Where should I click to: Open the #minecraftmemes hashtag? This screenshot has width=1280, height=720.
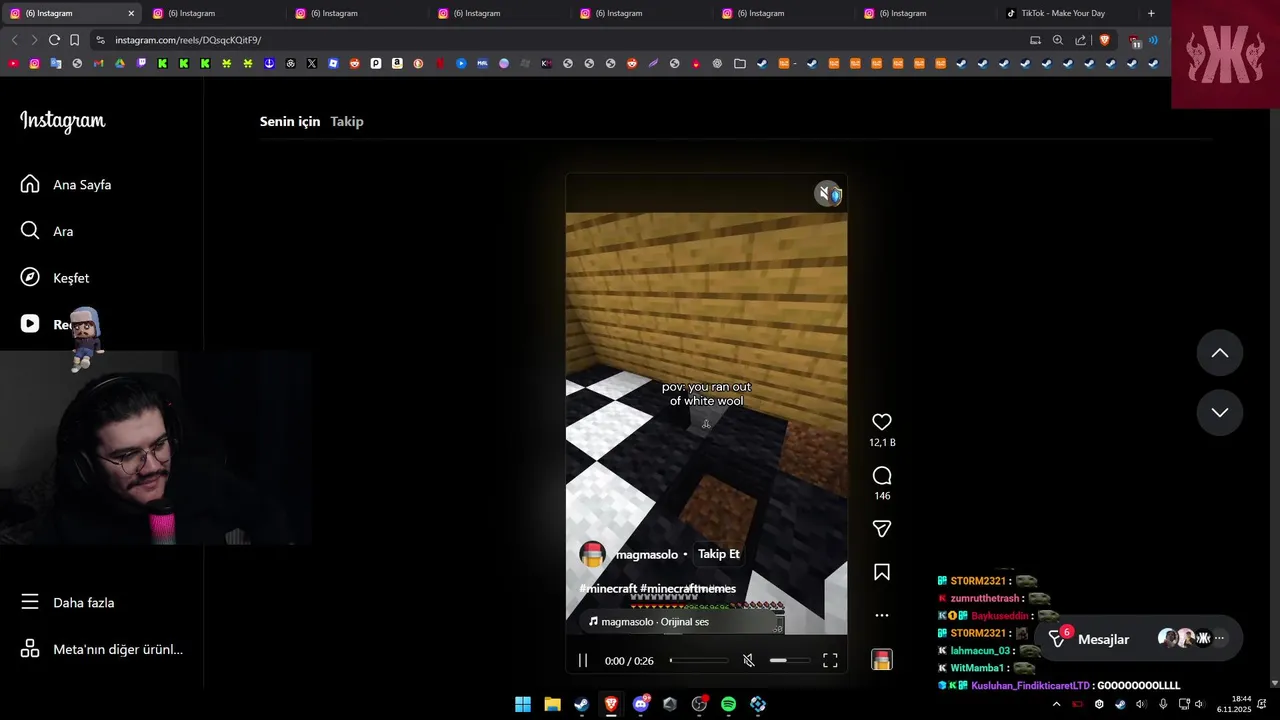tap(688, 589)
